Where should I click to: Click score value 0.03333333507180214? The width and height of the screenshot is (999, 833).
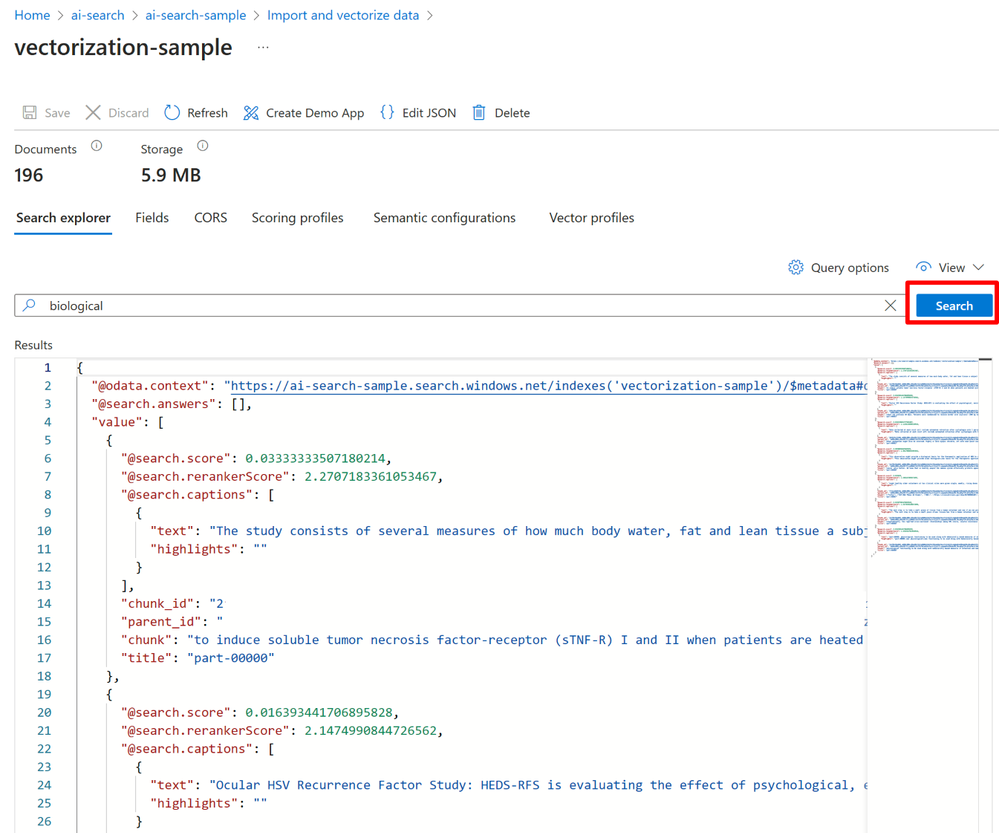(315, 458)
